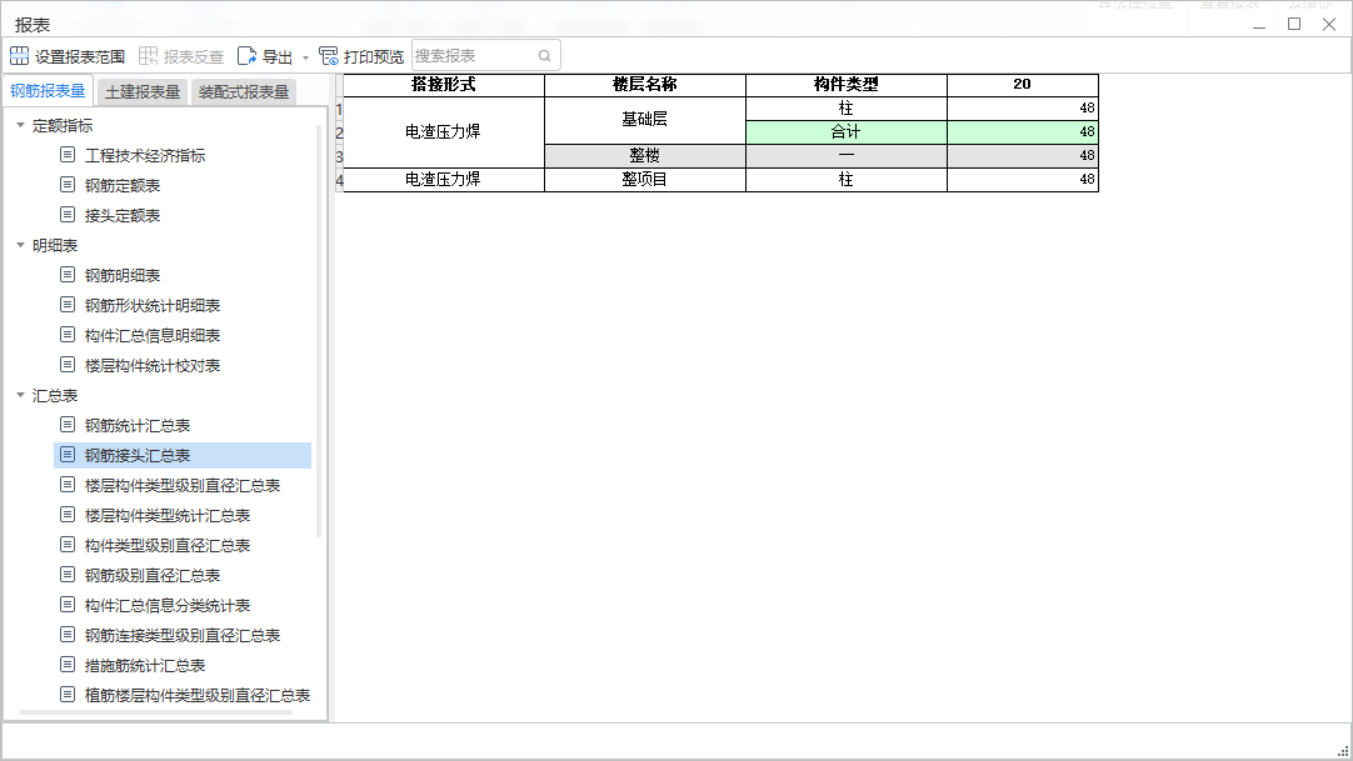The width and height of the screenshot is (1353, 761).
Task: Click document icon beside 楼层构件统计校对表
Action: (x=68, y=365)
